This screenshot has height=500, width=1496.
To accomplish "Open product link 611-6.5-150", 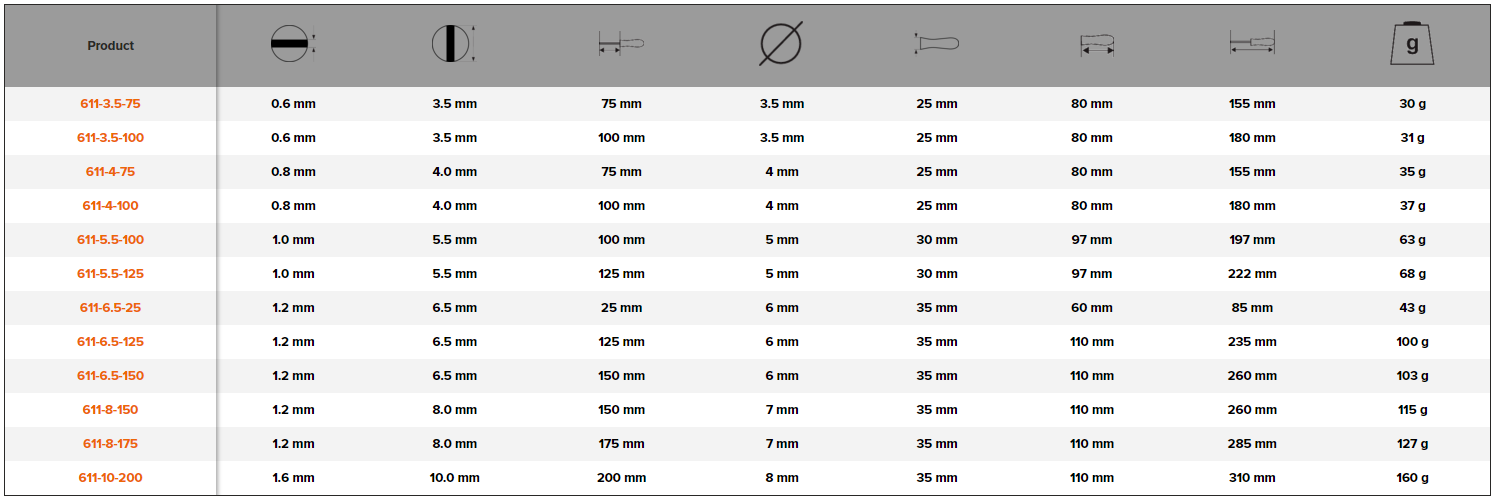I will click(110, 376).
